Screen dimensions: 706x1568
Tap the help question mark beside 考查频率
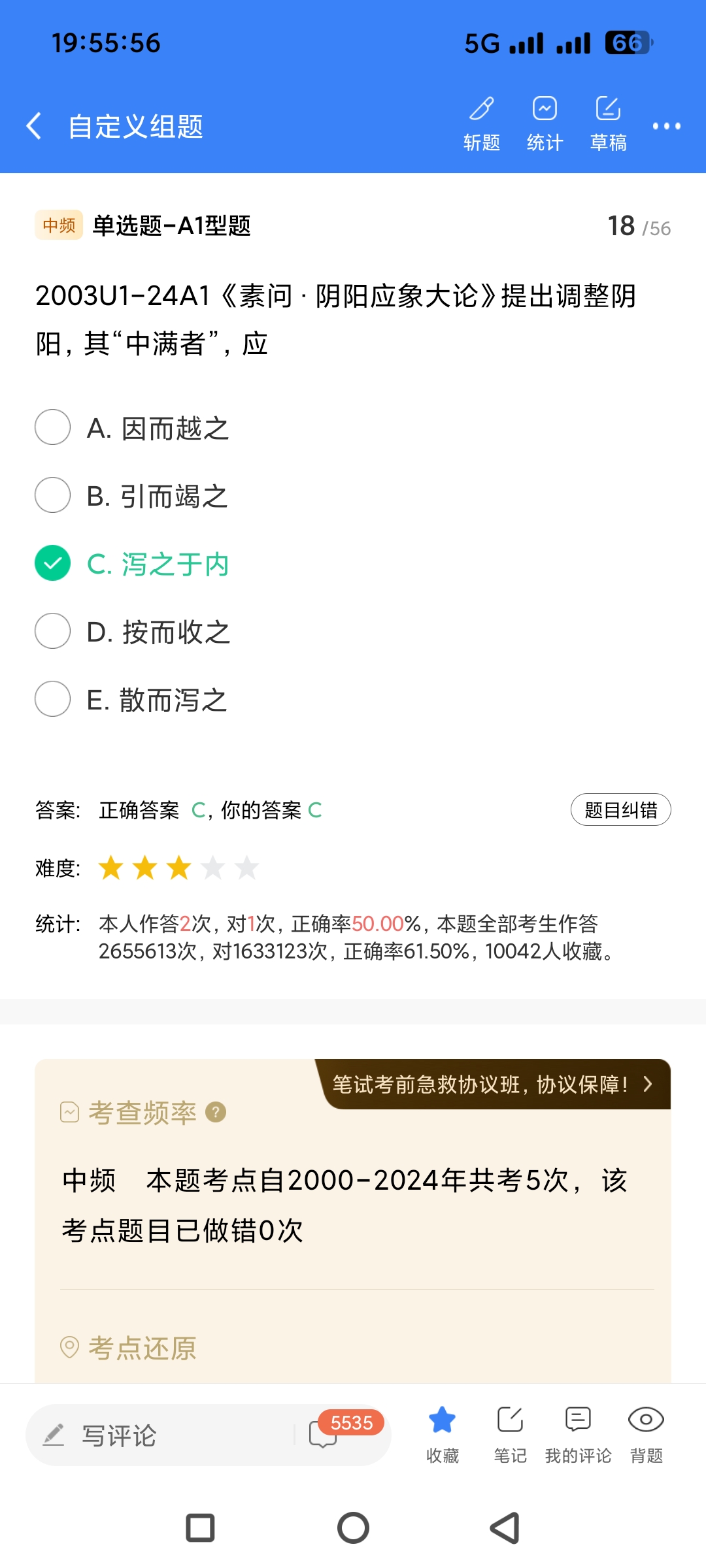[216, 1112]
